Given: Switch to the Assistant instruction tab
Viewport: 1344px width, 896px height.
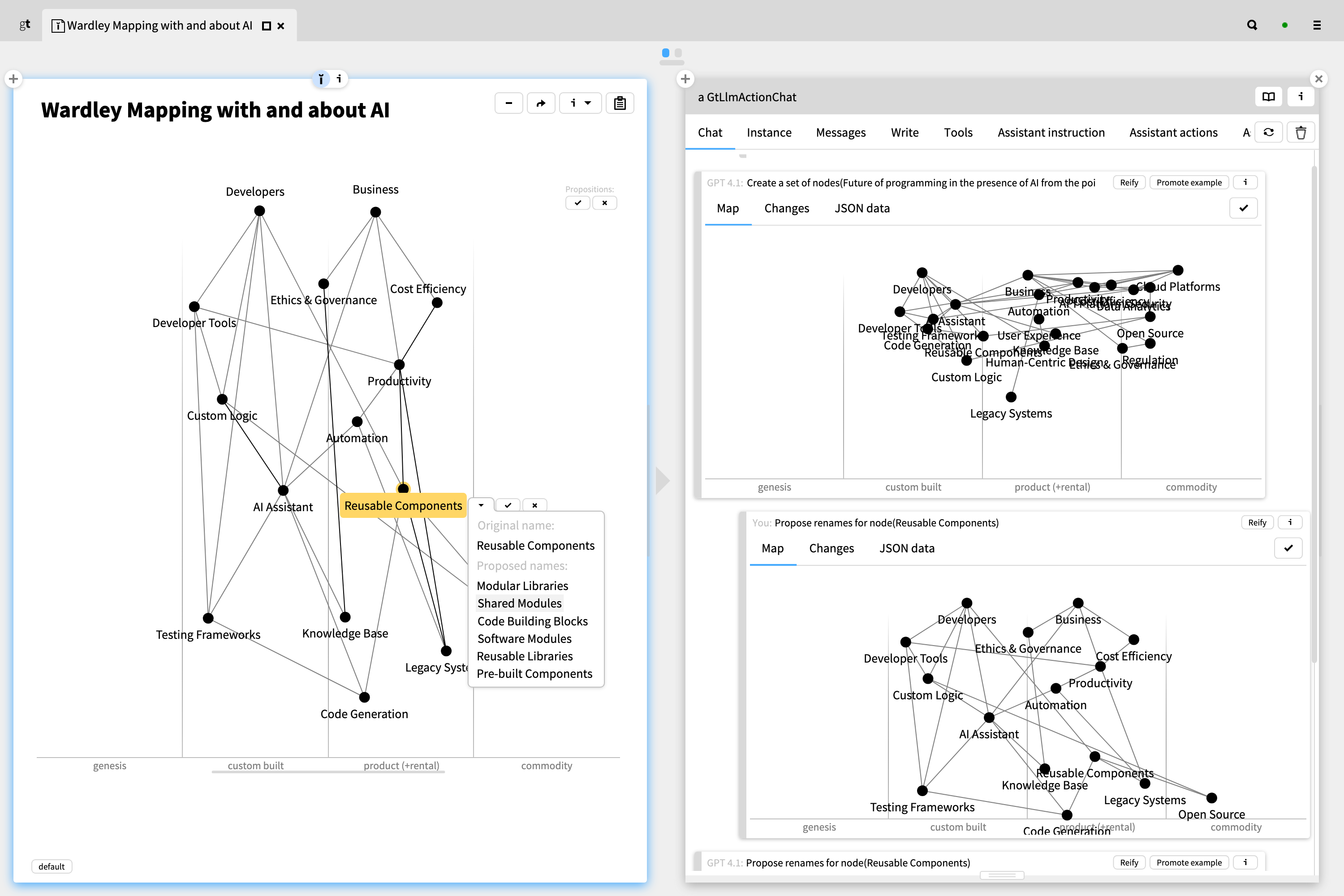Looking at the screenshot, I should [1051, 133].
